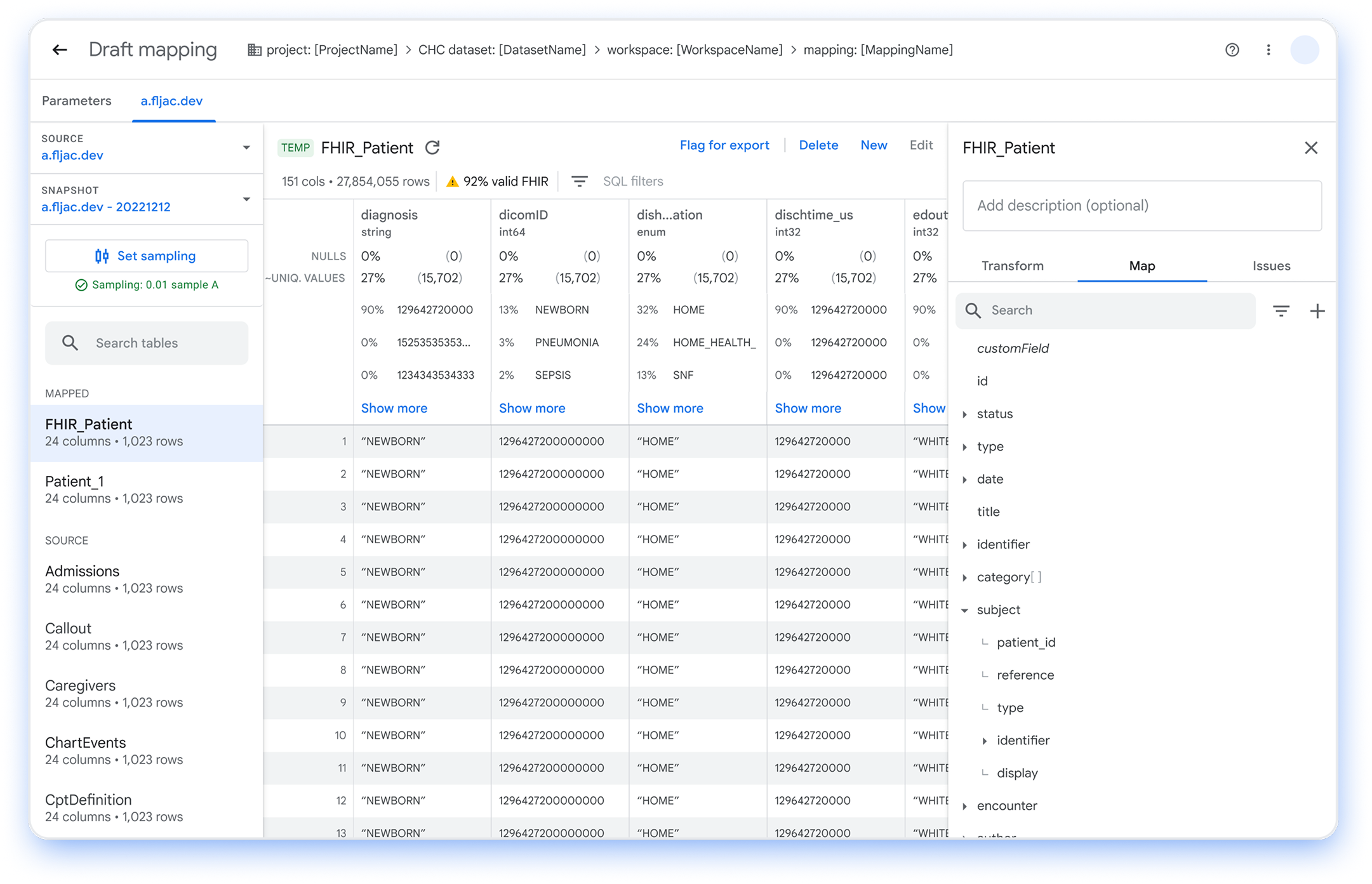Refresh the FHIR_Patient table
The image size is (1372, 884).
tap(432, 148)
